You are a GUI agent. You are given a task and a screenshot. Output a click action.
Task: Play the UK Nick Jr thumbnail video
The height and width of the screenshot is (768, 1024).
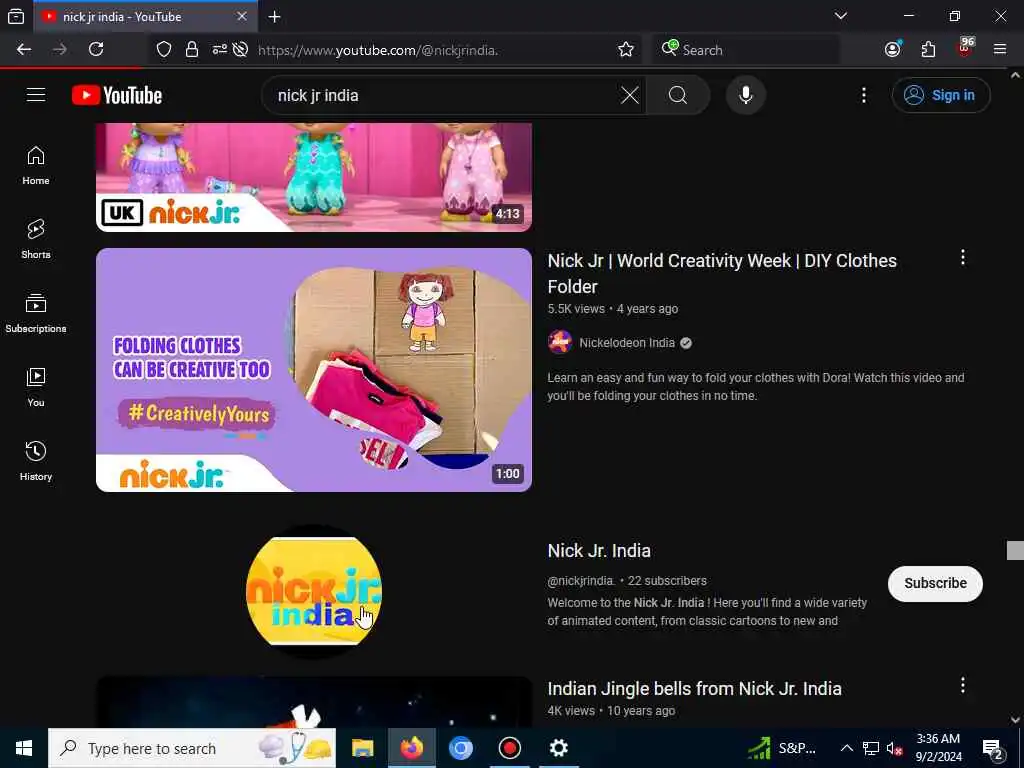click(313, 177)
